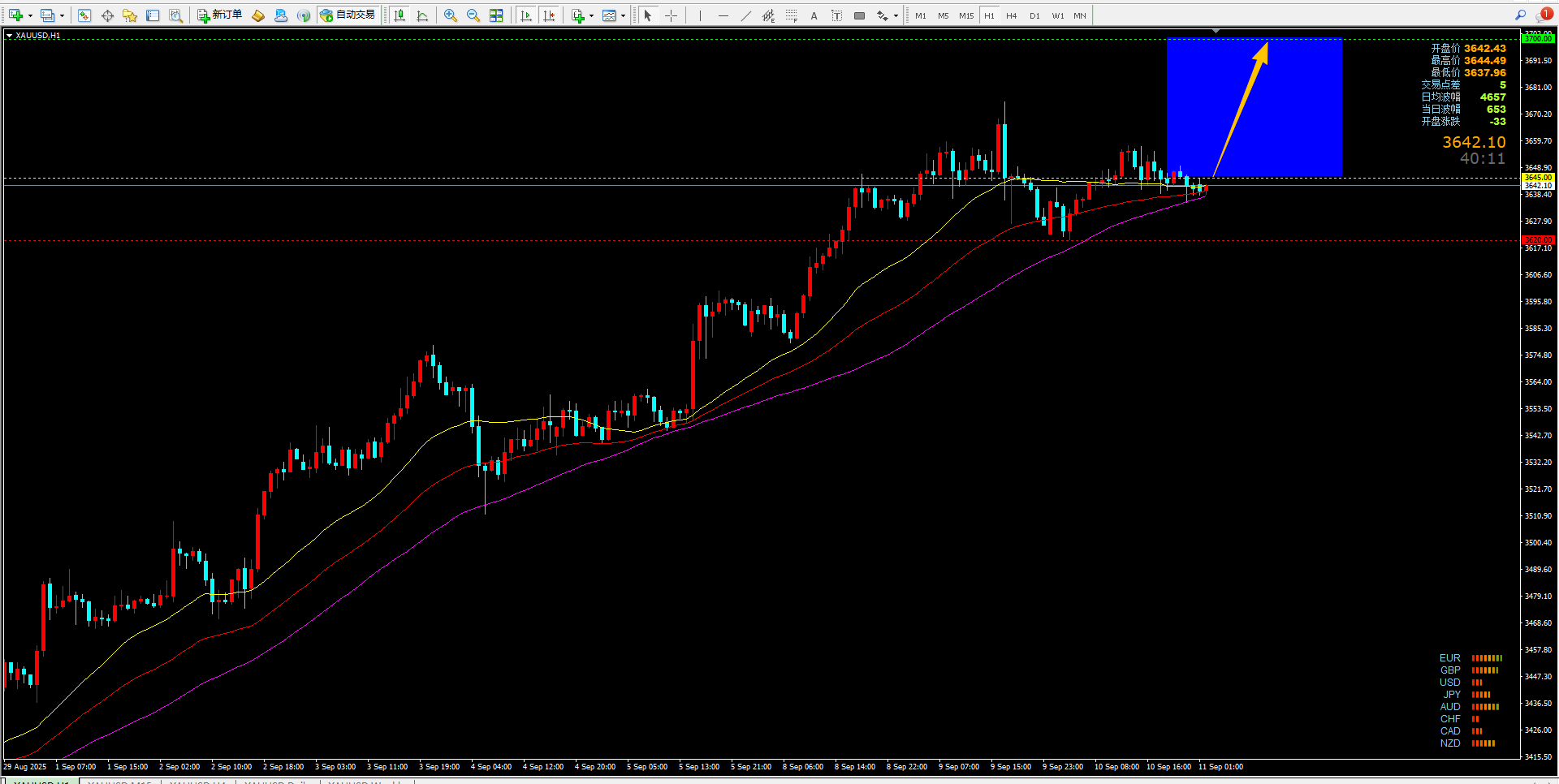Select the crosshair tool
The width and height of the screenshot is (1559, 784).
(x=671, y=15)
